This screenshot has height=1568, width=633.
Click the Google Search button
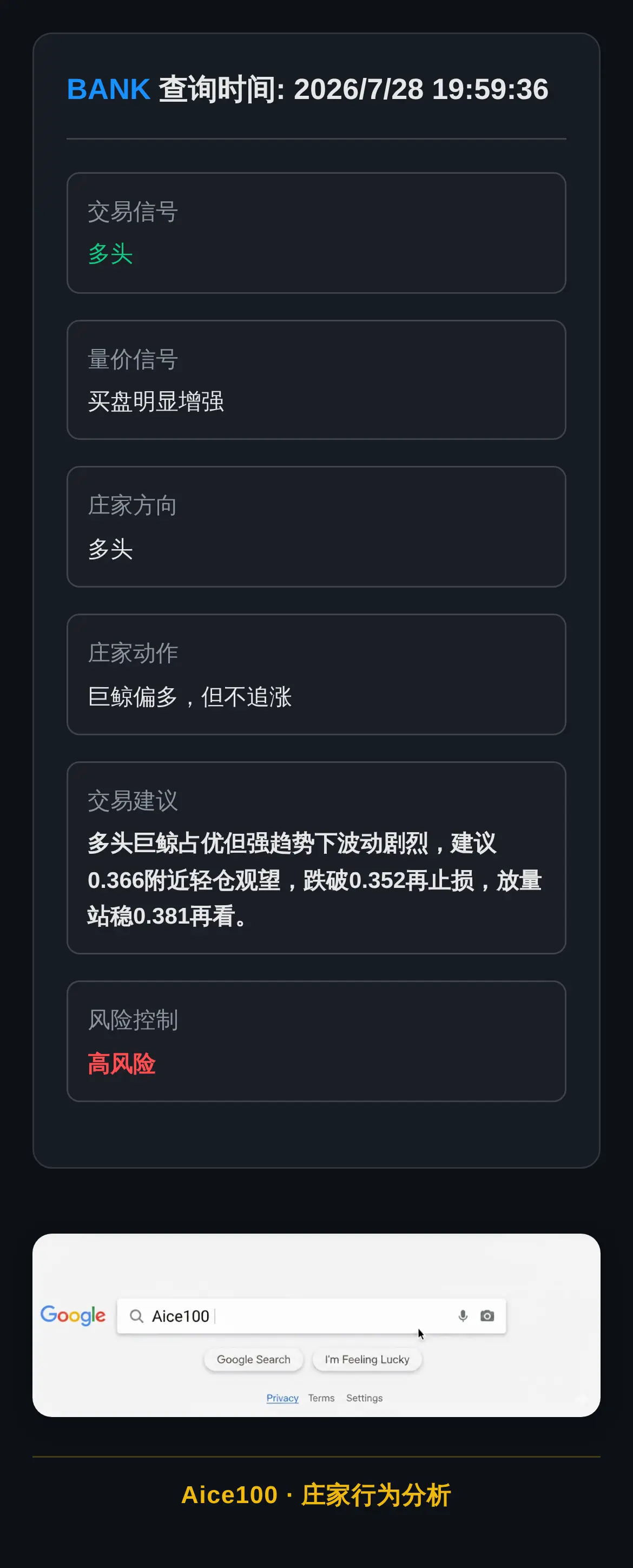pos(253,1359)
